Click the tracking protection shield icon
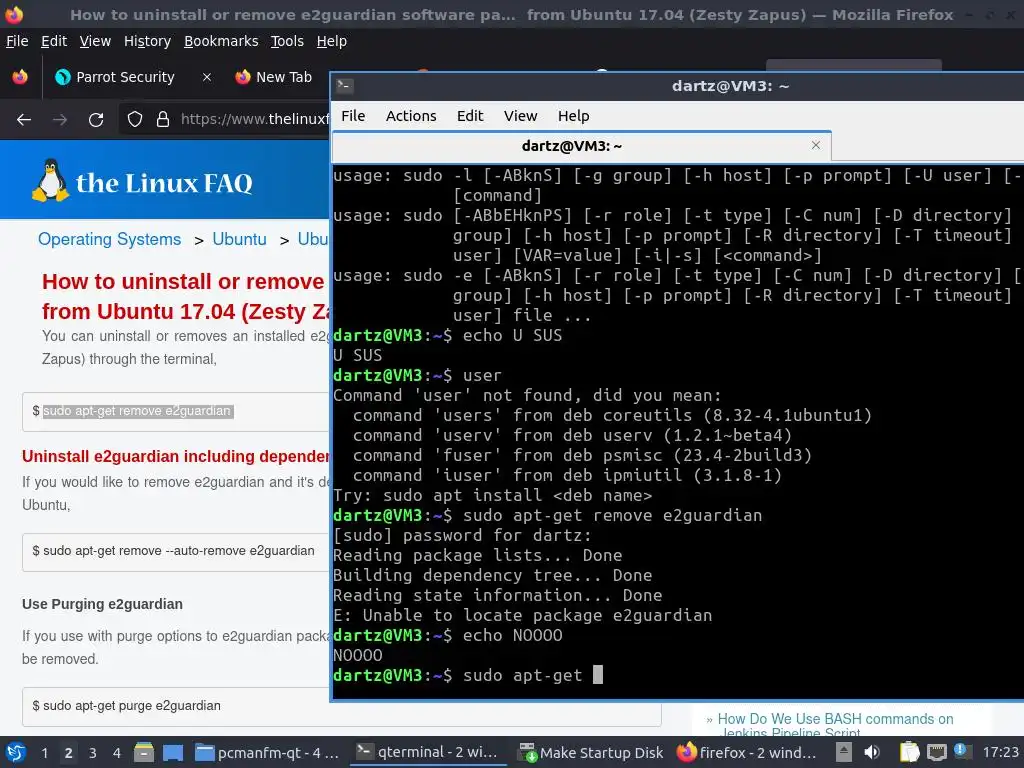The image size is (1024, 768). [x=135, y=120]
